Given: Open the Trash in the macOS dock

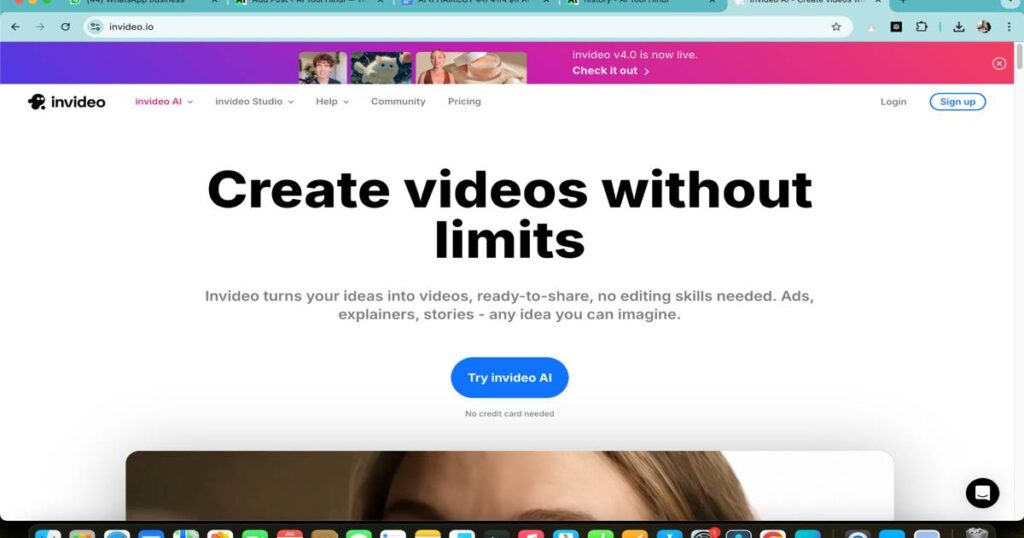Looking at the screenshot, I should pyautogui.click(x=976, y=533).
